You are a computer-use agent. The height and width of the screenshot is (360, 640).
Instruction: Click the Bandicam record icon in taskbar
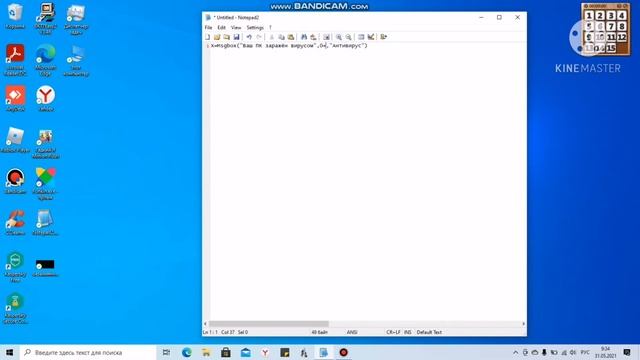tap(344, 352)
